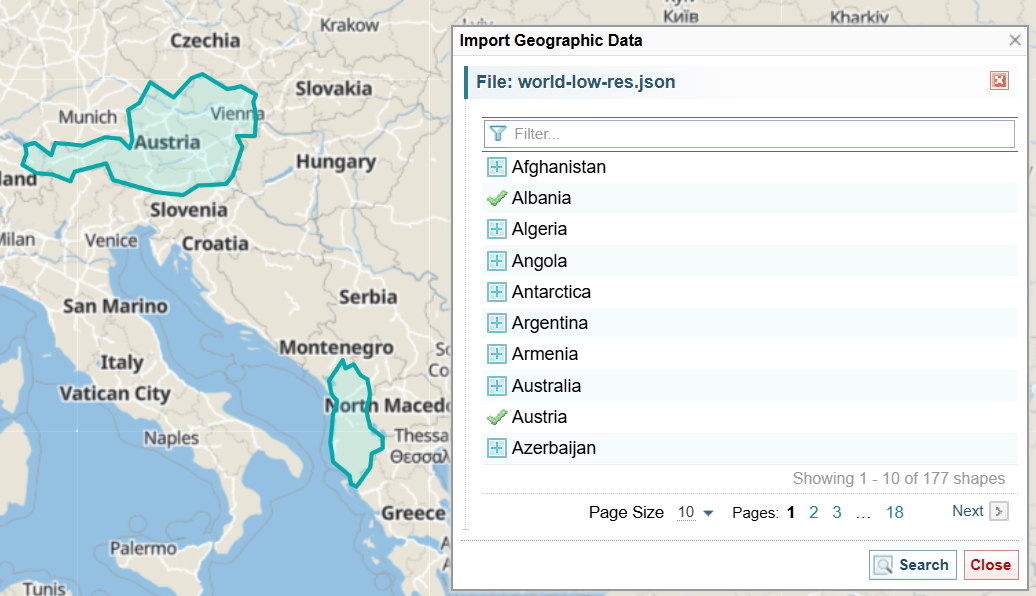Add Afghanistan shape using plus icon
This screenshot has width=1036, height=596.
pyautogui.click(x=496, y=167)
